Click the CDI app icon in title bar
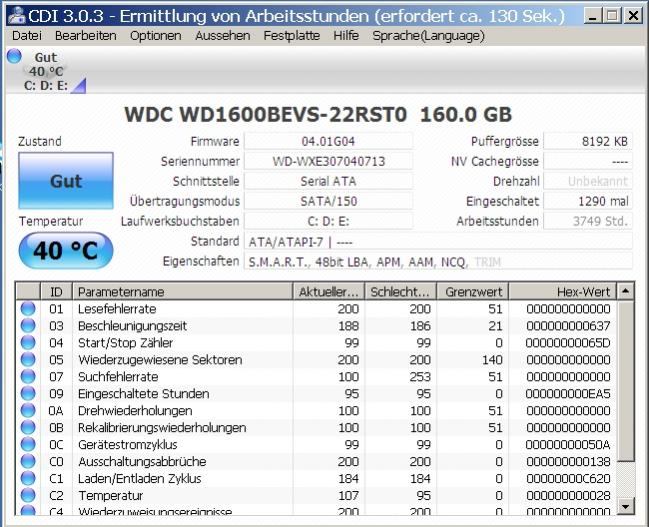Image resolution: width=649 pixels, height=527 pixels. click(17, 16)
